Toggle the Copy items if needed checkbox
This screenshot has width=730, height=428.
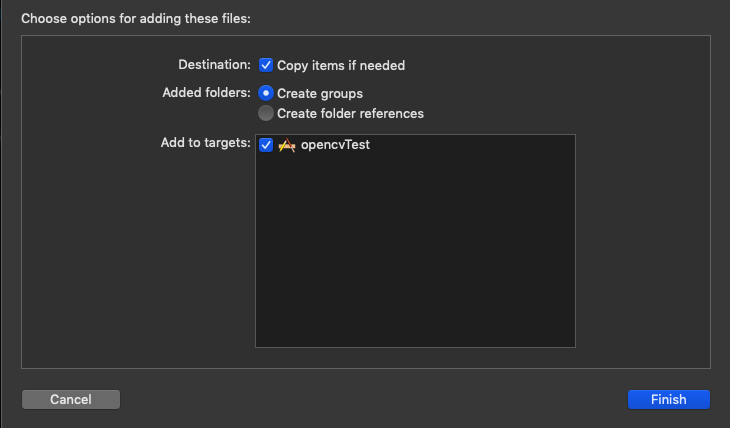coord(266,65)
